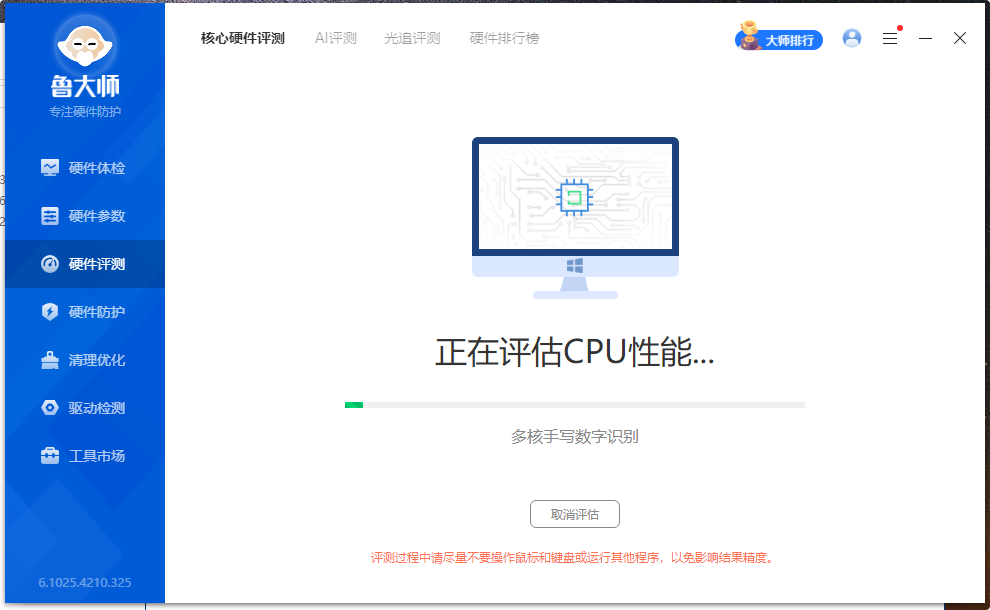Open the user account avatar
The width and height of the screenshot is (990, 610).
(852, 38)
